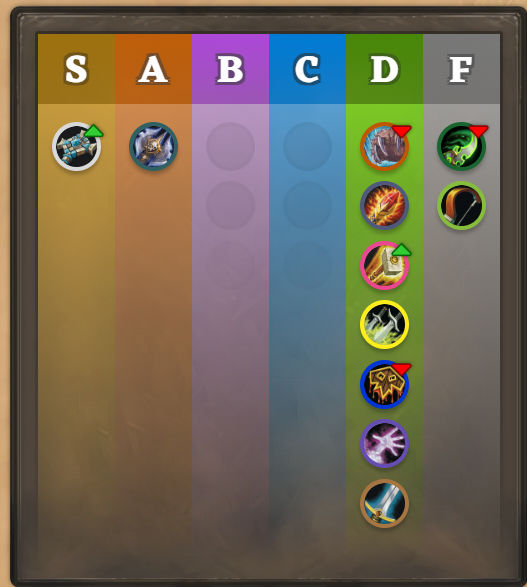Image resolution: width=527 pixels, height=587 pixels.
Task: Open the Warrior sword icon in D tier
Action: (384, 503)
